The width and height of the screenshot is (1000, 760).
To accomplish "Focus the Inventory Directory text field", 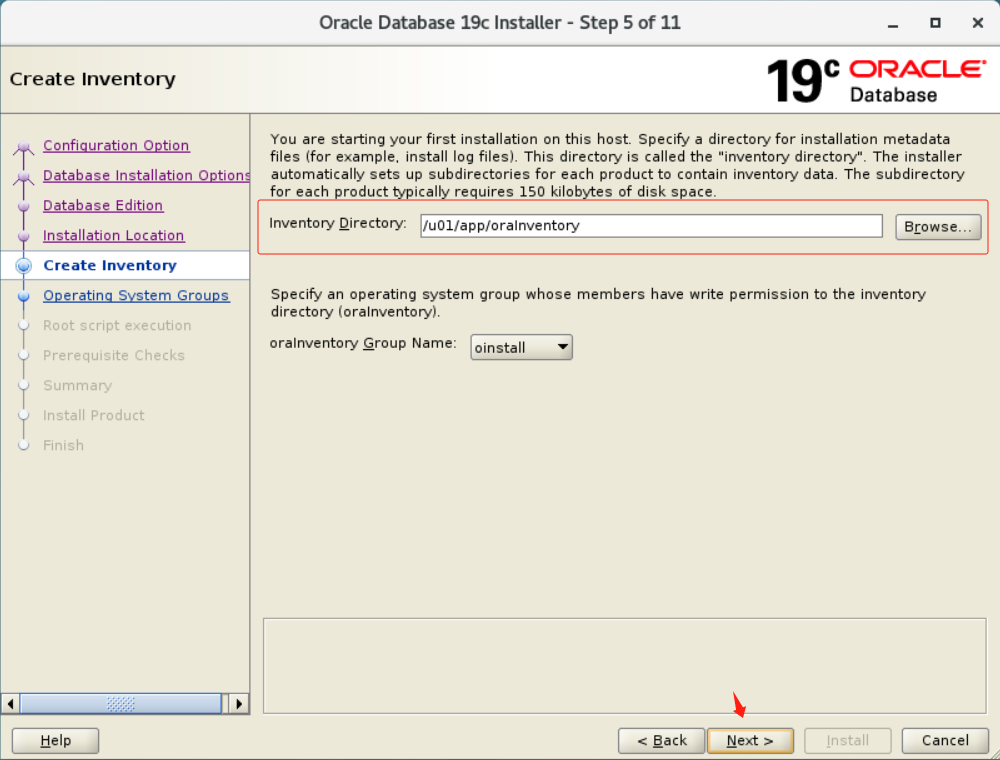I will 651,226.
